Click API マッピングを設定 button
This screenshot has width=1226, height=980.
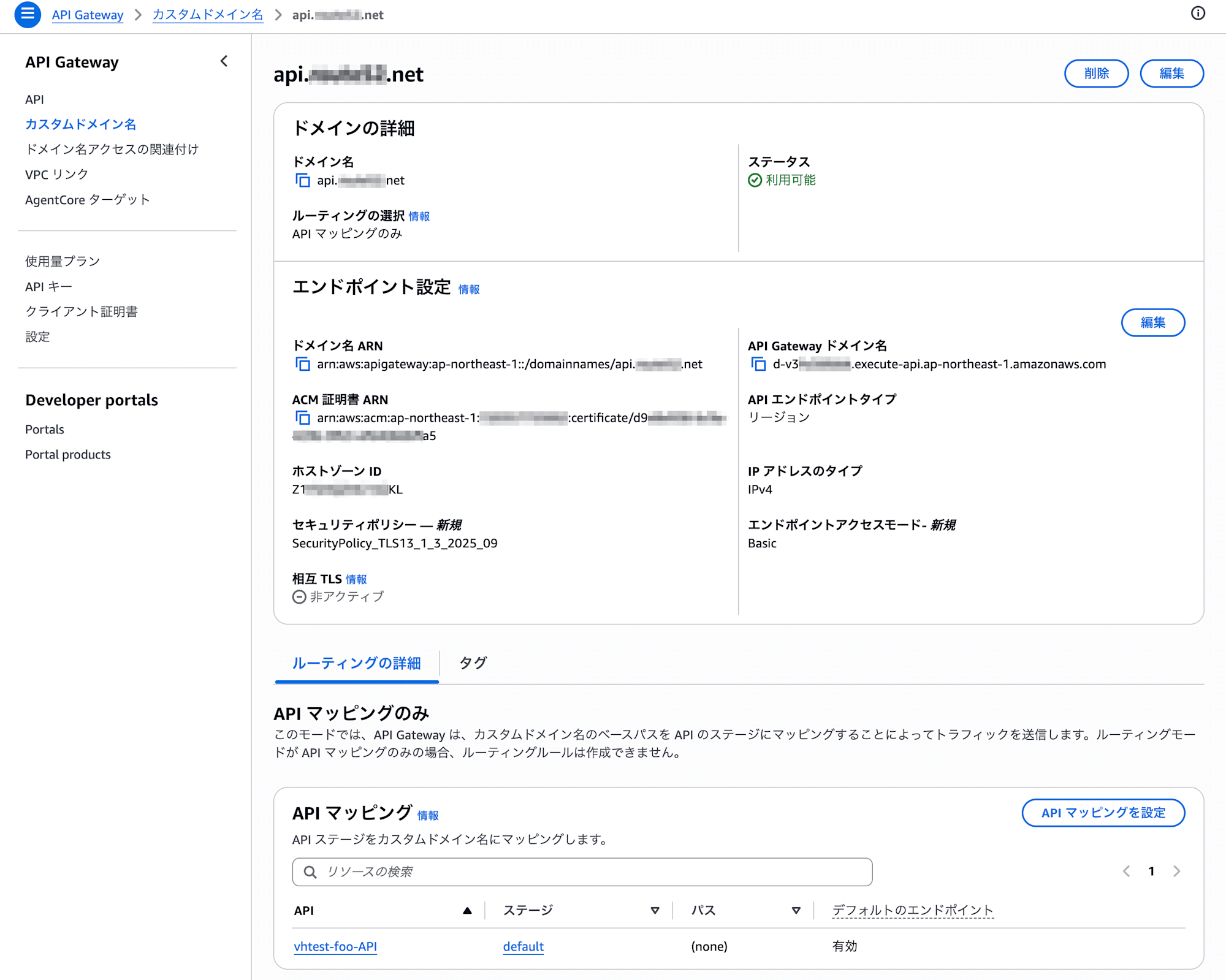click(x=1103, y=813)
